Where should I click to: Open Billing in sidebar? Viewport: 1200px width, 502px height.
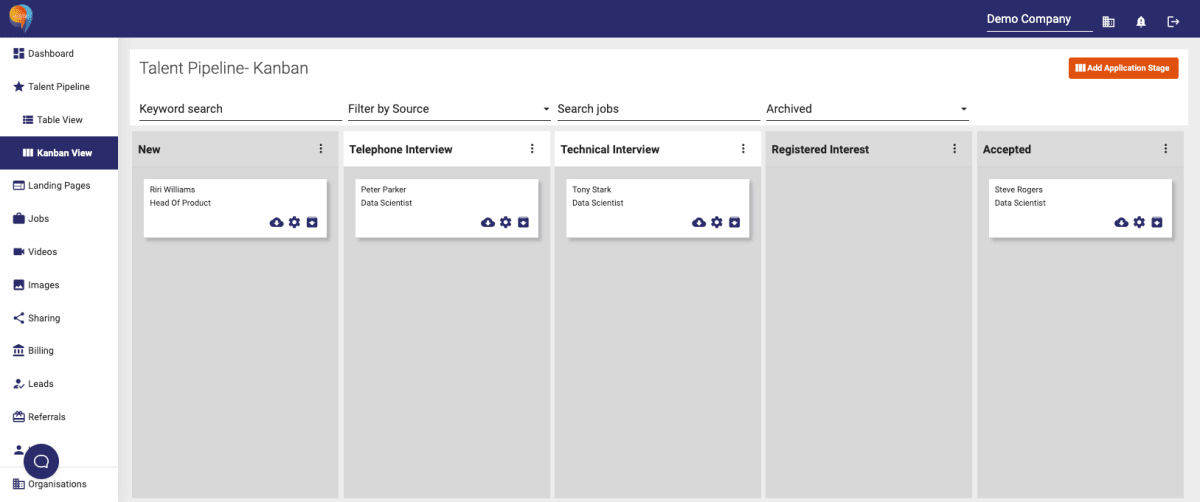pyautogui.click(x=59, y=351)
